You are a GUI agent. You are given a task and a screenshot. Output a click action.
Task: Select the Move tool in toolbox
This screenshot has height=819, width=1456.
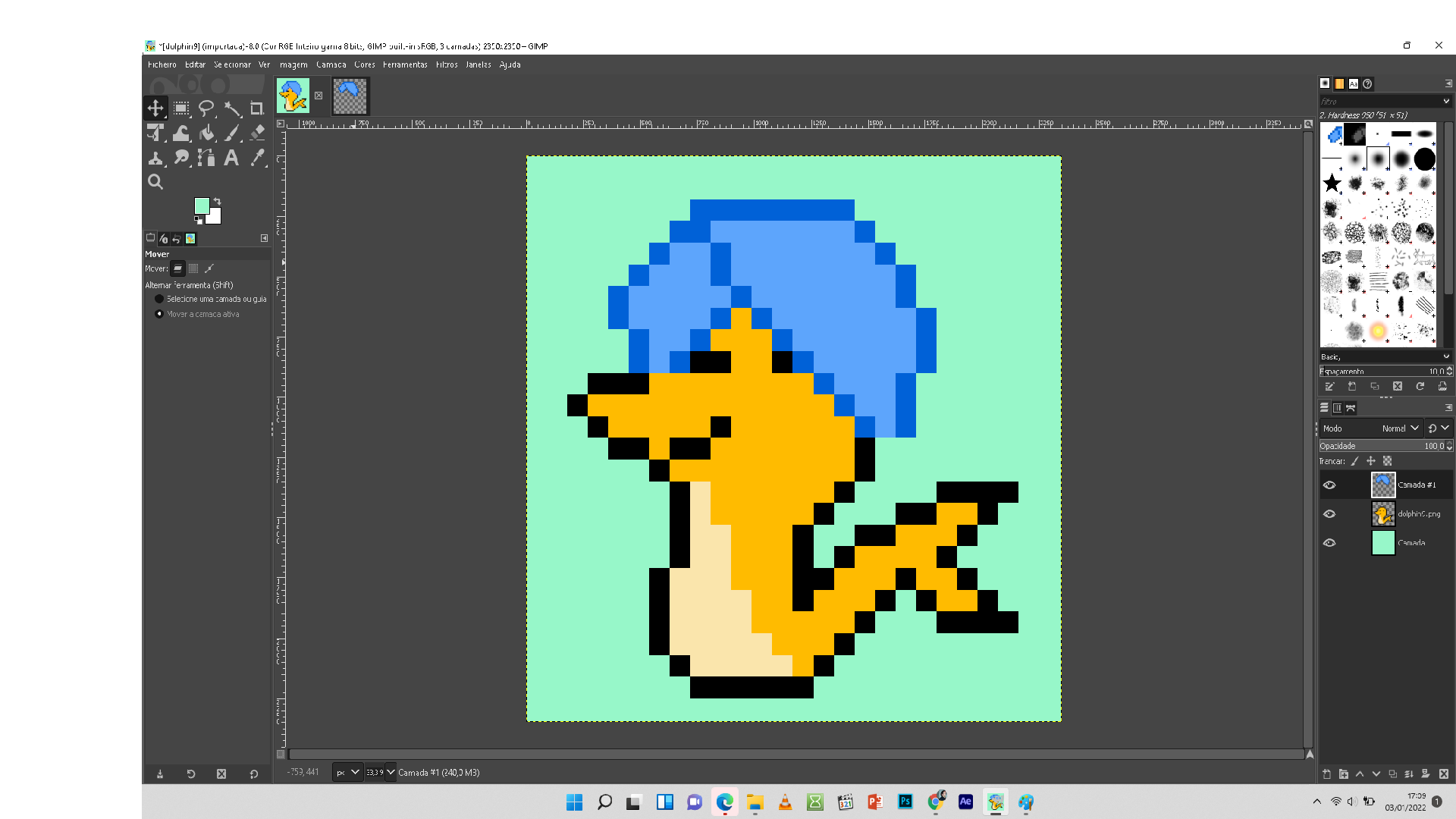[x=155, y=108]
